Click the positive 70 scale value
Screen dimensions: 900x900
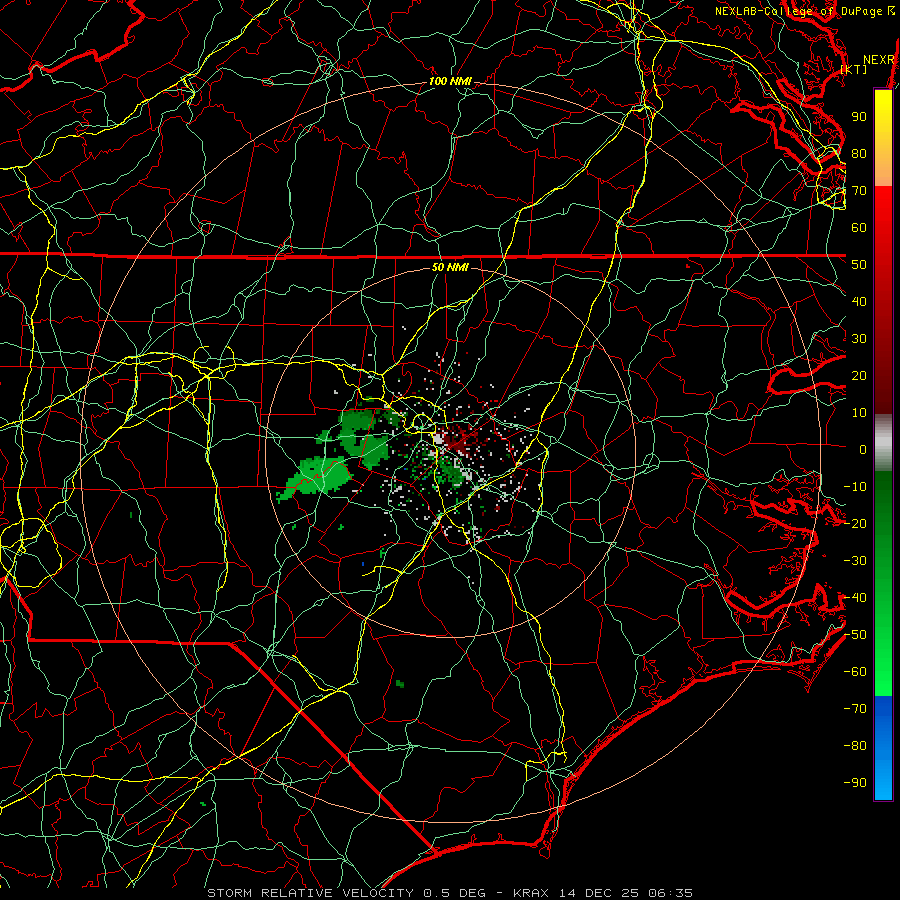pyautogui.click(x=859, y=191)
